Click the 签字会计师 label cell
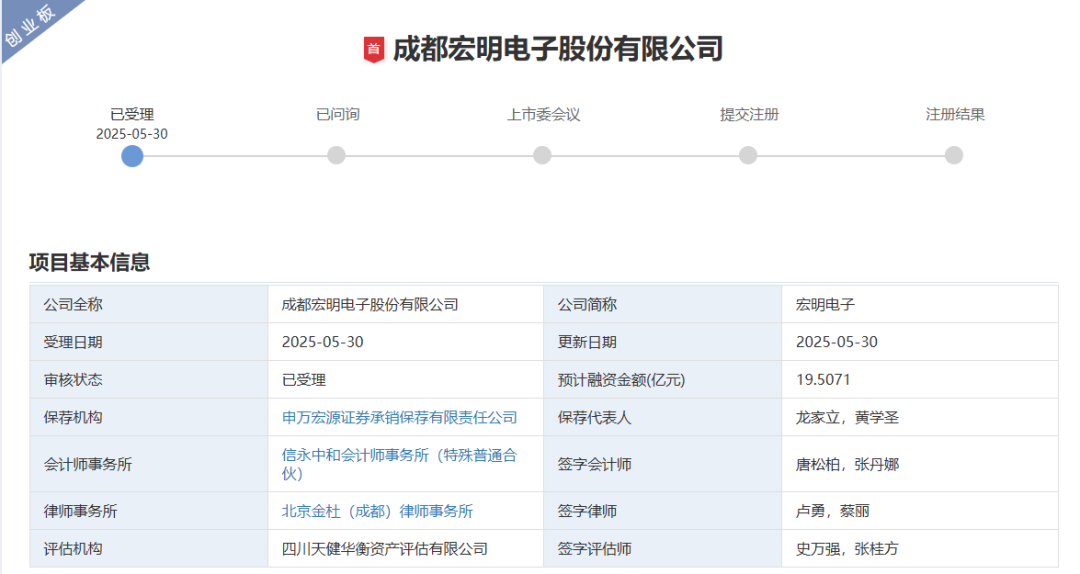Viewport: 1080px width, 574px height. (663, 464)
